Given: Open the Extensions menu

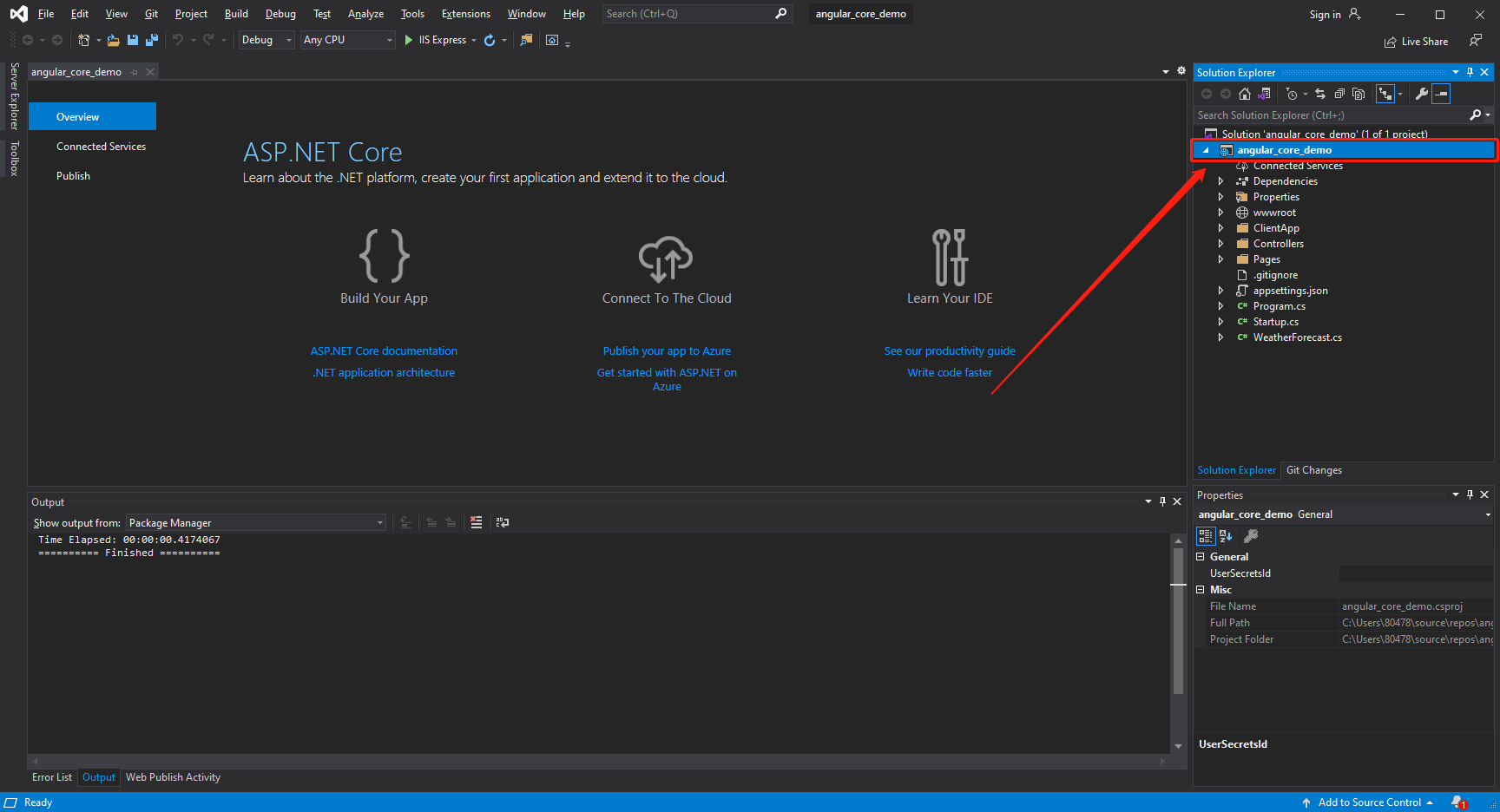Looking at the screenshot, I should pos(465,14).
